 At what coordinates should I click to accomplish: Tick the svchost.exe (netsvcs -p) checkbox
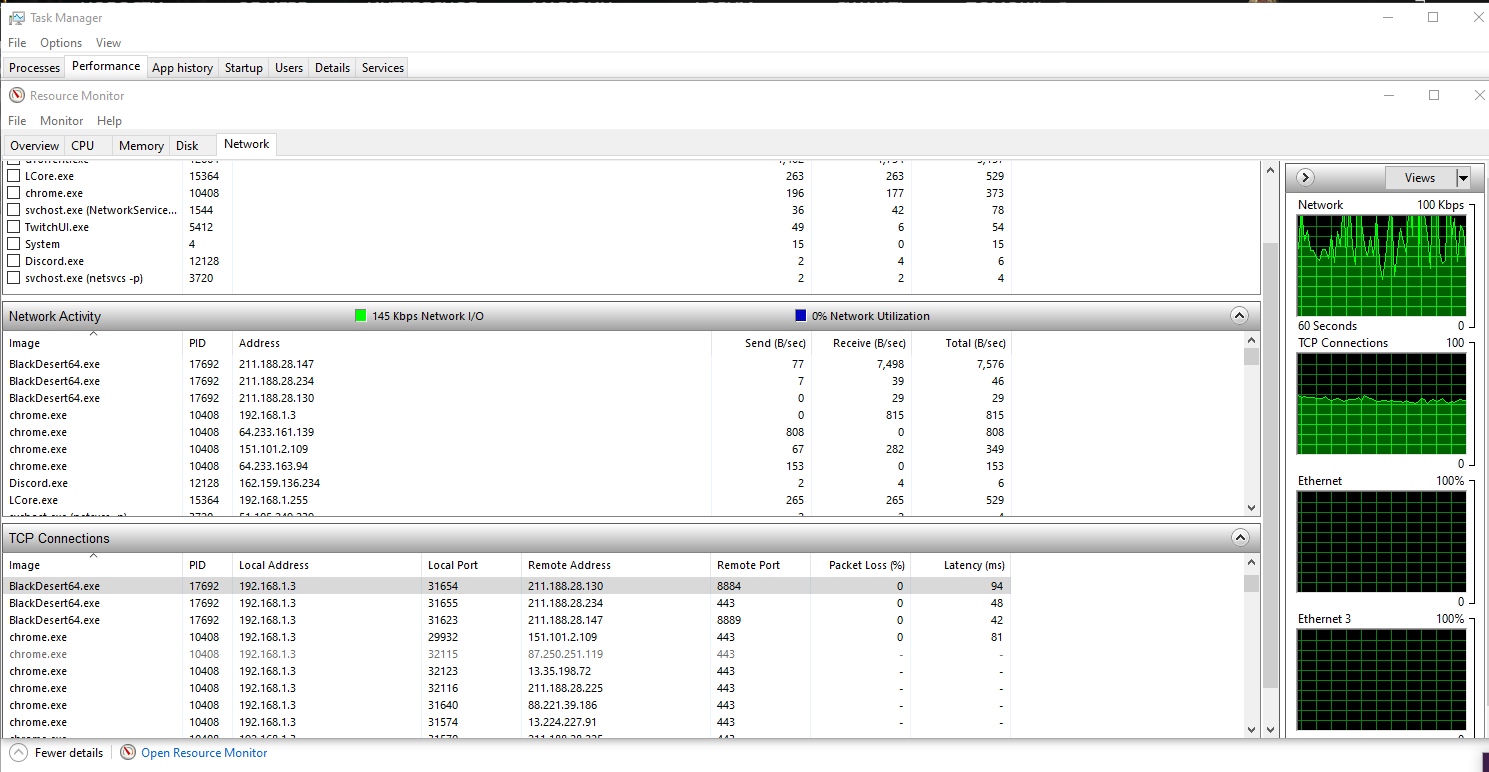pos(14,278)
